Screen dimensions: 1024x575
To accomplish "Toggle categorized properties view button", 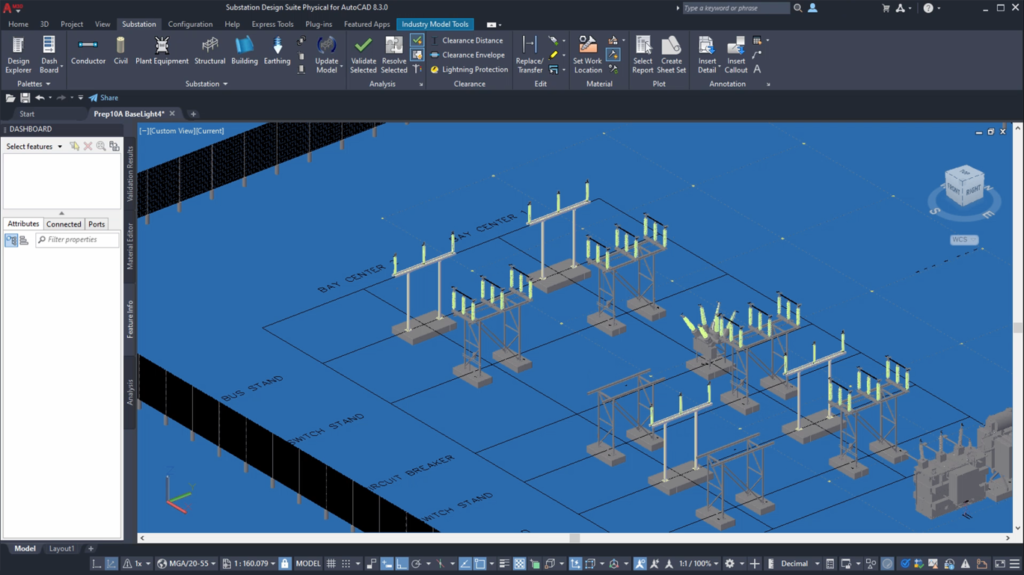I will click(x=11, y=240).
